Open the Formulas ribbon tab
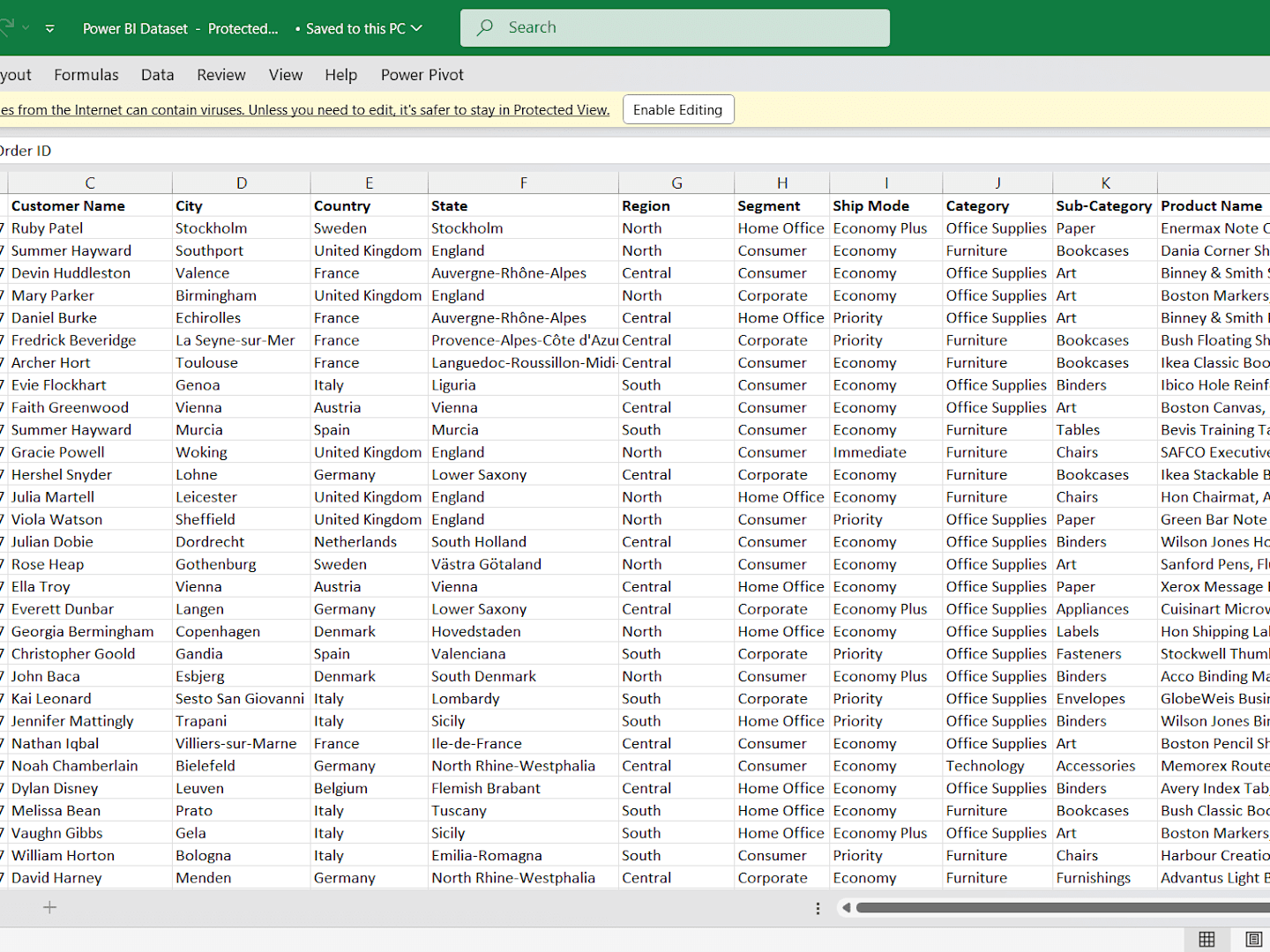Viewport: 1270px width, 952px height. point(86,75)
